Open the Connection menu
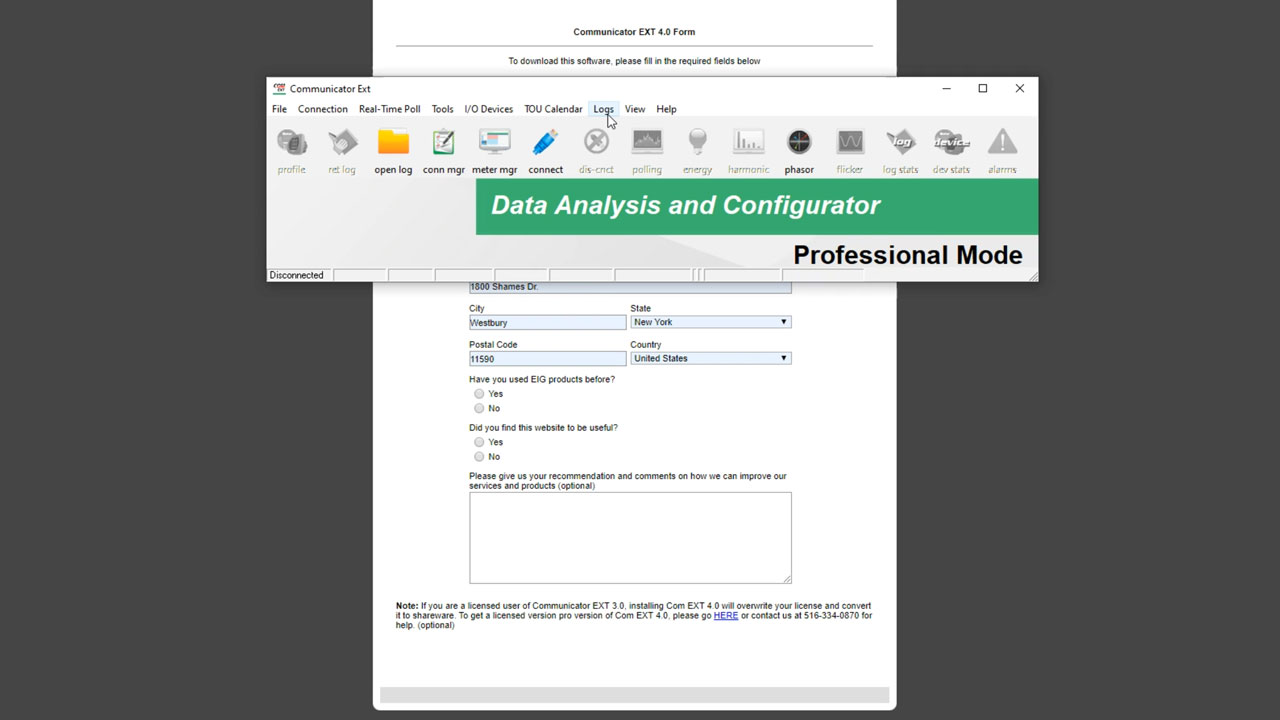The width and height of the screenshot is (1280, 720). [323, 109]
